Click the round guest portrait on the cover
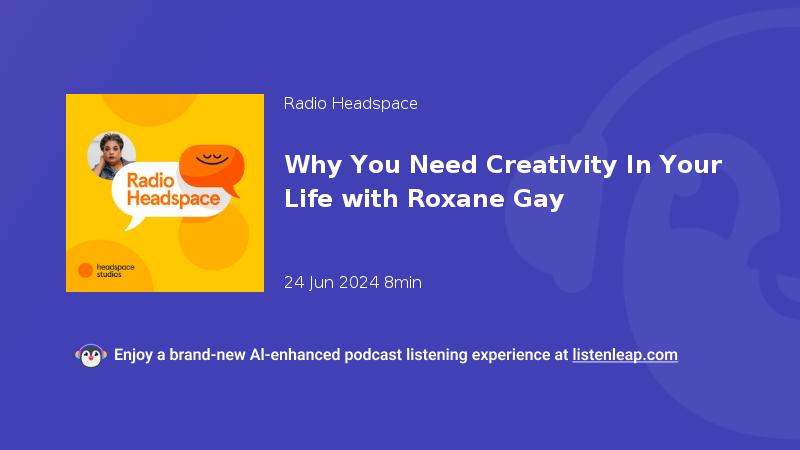 pos(111,156)
